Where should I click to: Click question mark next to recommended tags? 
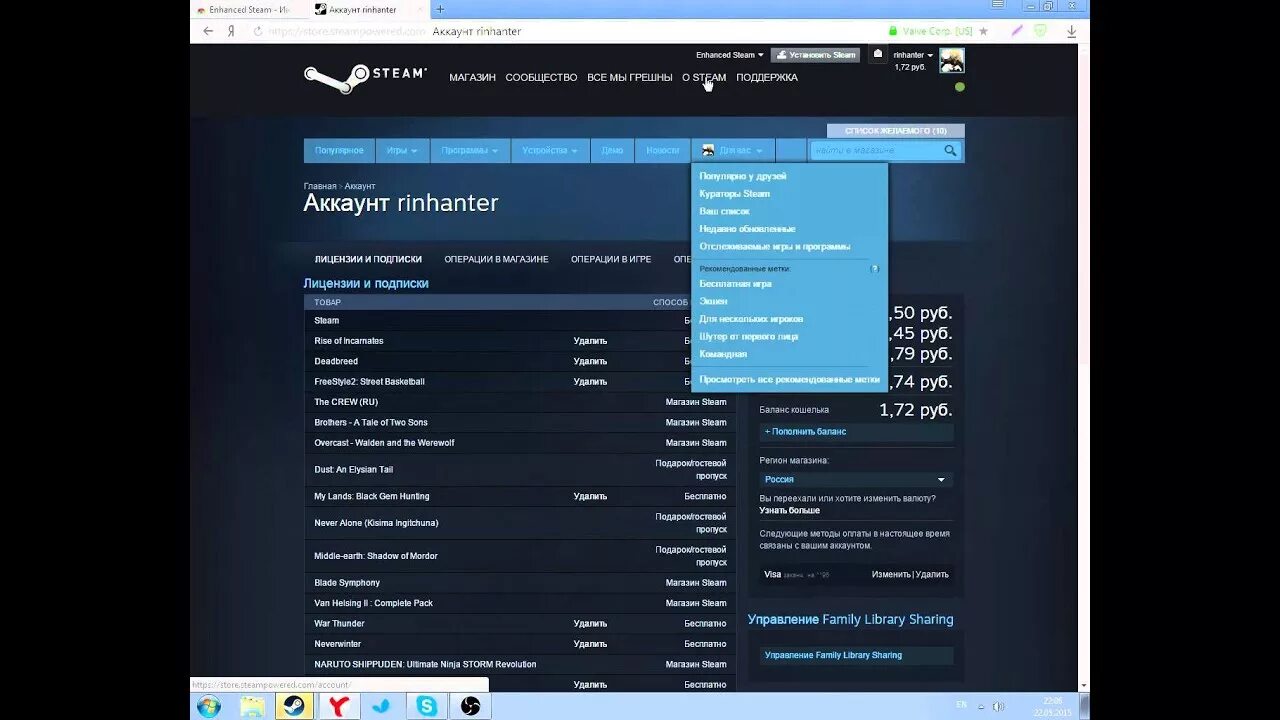pos(875,269)
